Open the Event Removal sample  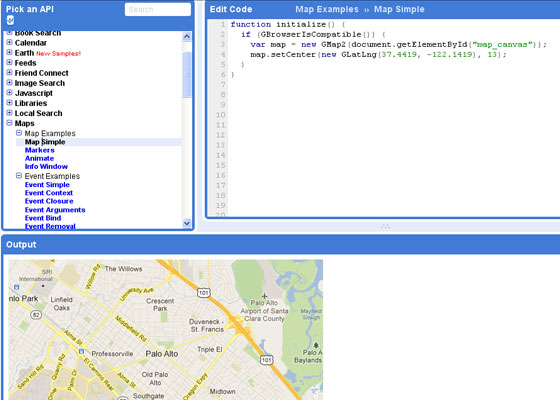(50, 226)
